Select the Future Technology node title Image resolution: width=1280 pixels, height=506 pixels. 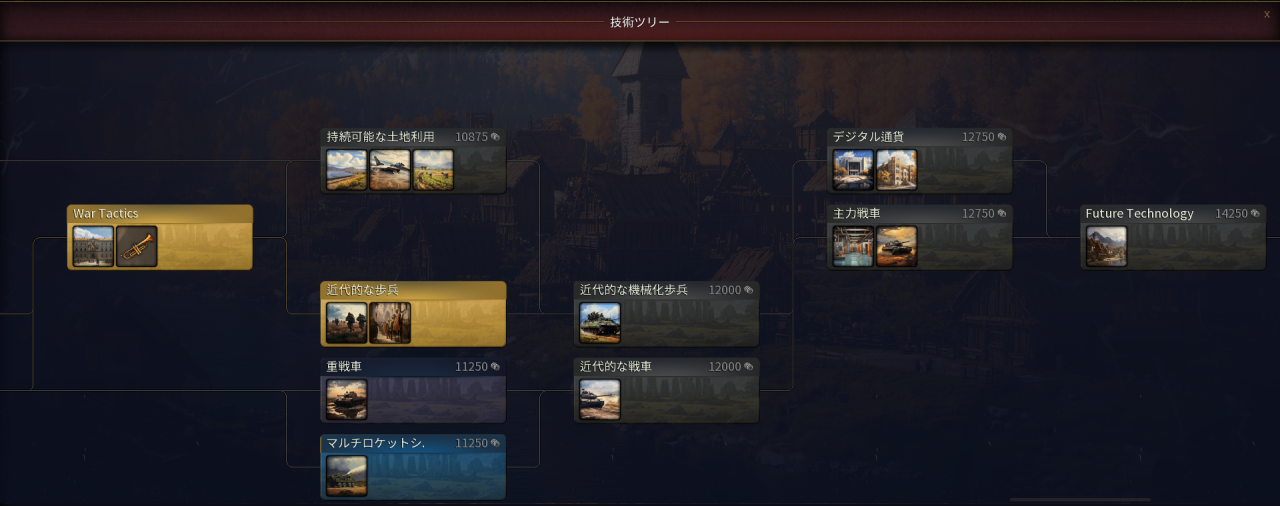tap(1140, 214)
